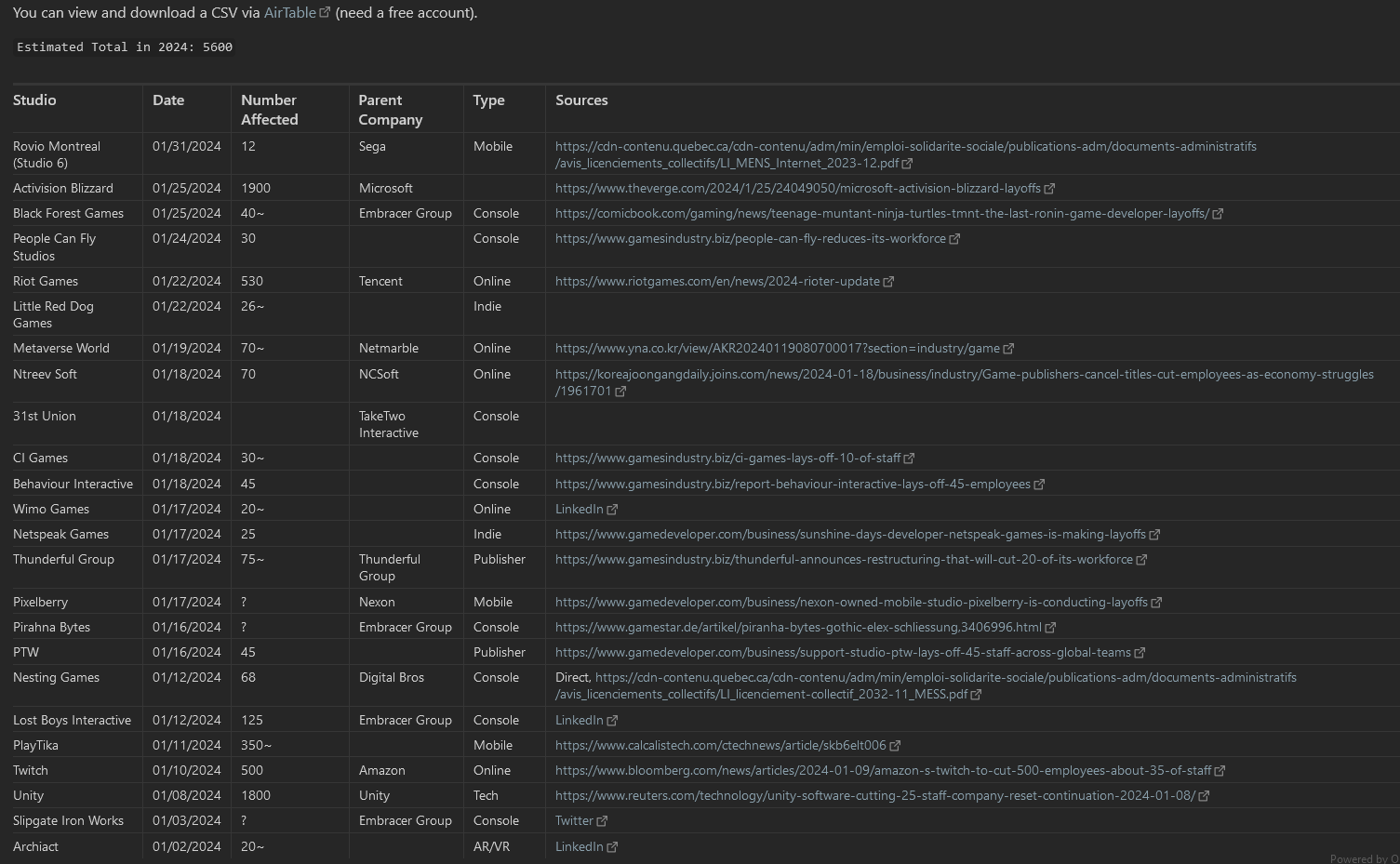Open gamedeveloper.com Pixelberry layoffs link
The height and width of the screenshot is (864, 1400).
[x=851, y=602]
